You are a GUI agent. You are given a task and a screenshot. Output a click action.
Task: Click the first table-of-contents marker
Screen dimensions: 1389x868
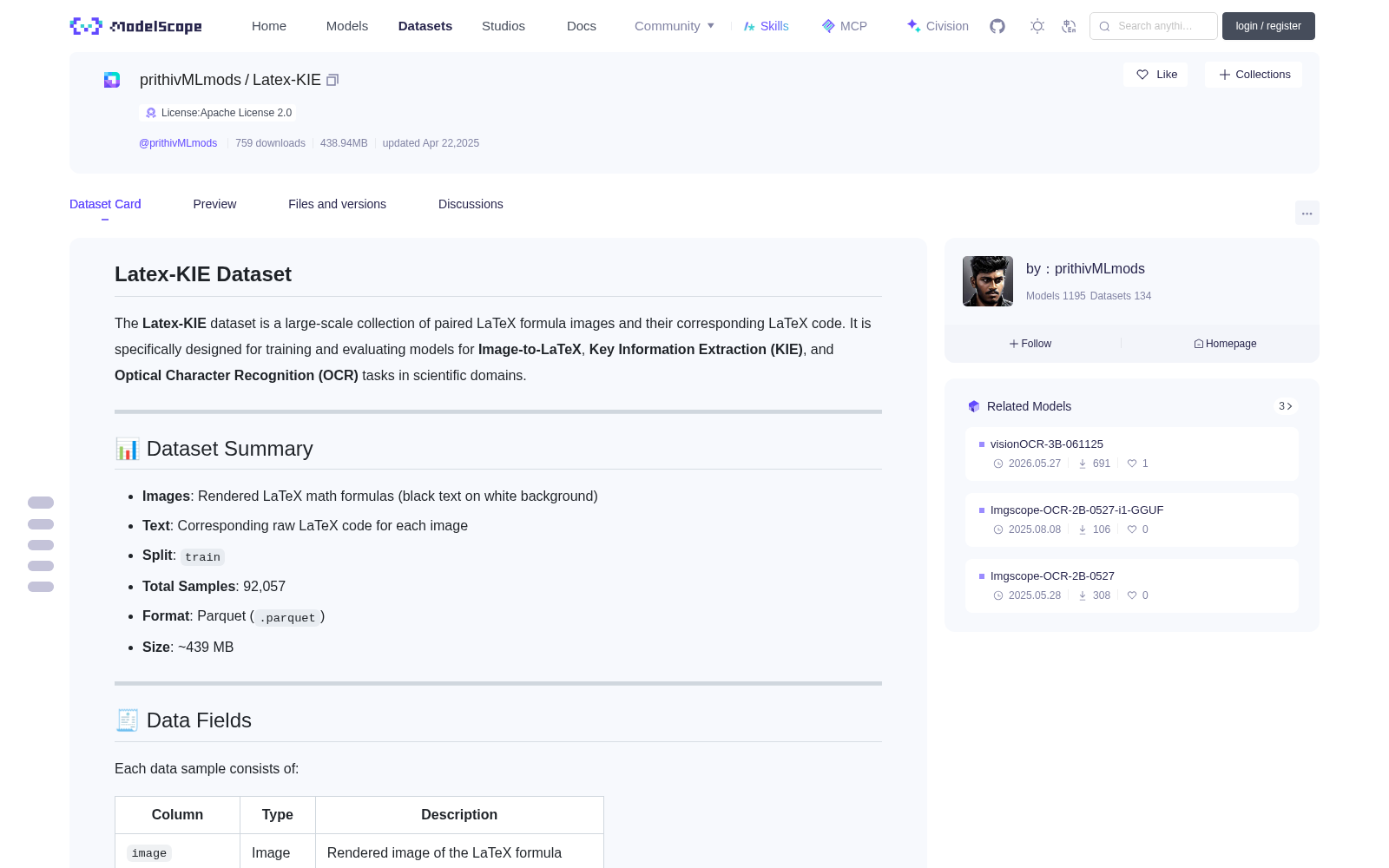click(41, 503)
